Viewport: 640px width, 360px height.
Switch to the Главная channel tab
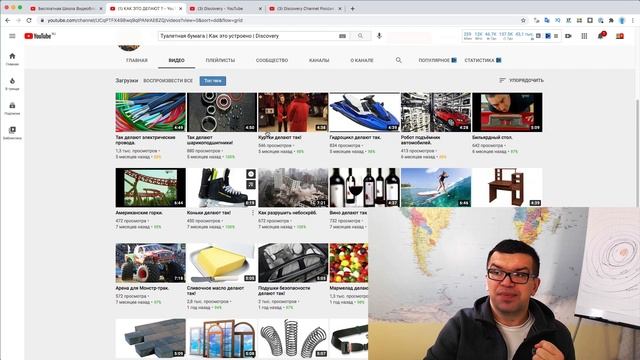coord(137,60)
